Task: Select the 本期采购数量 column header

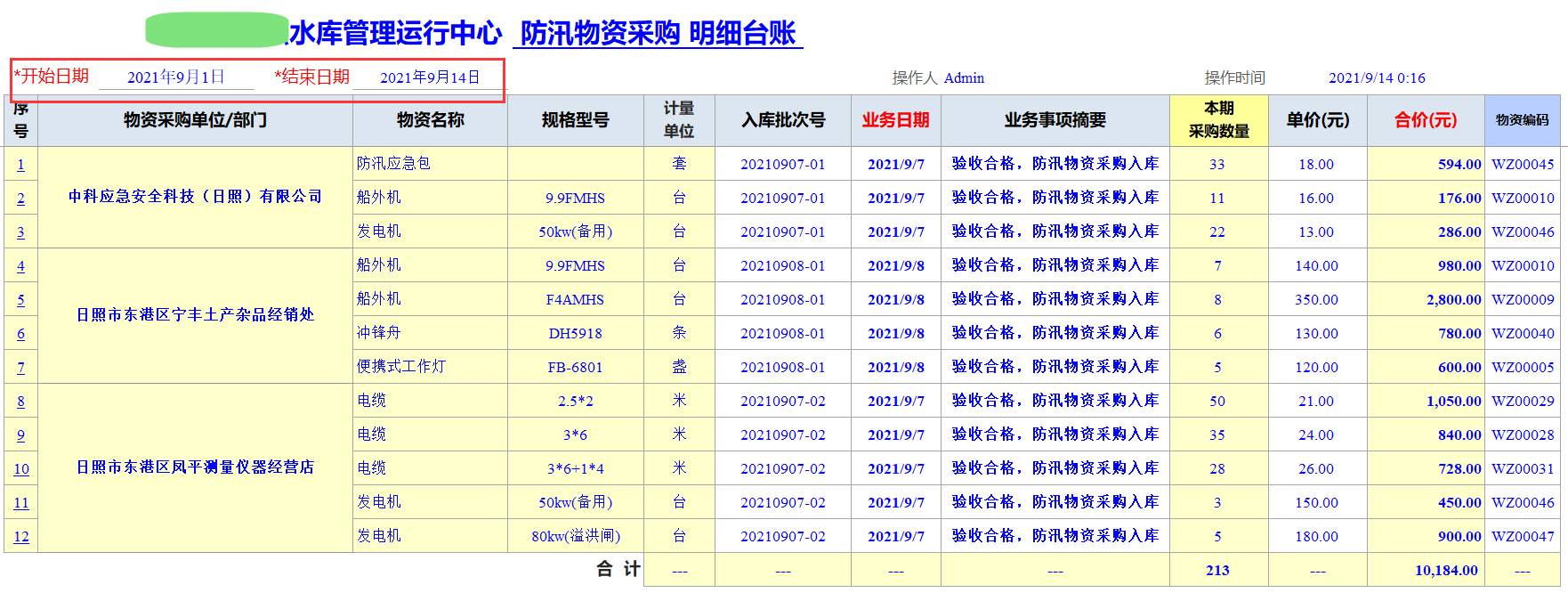Action: pyautogui.click(x=1218, y=120)
